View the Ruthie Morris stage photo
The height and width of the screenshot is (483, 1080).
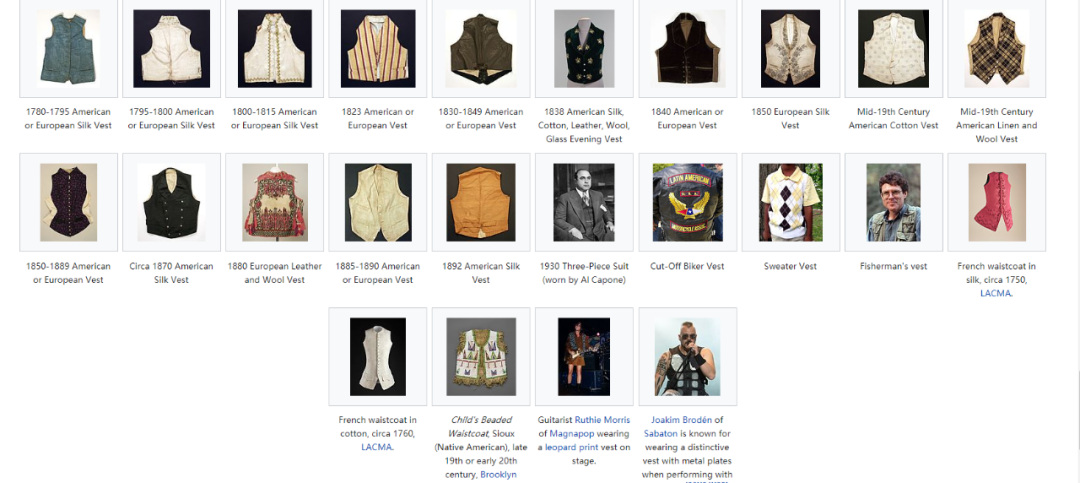tap(584, 356)
